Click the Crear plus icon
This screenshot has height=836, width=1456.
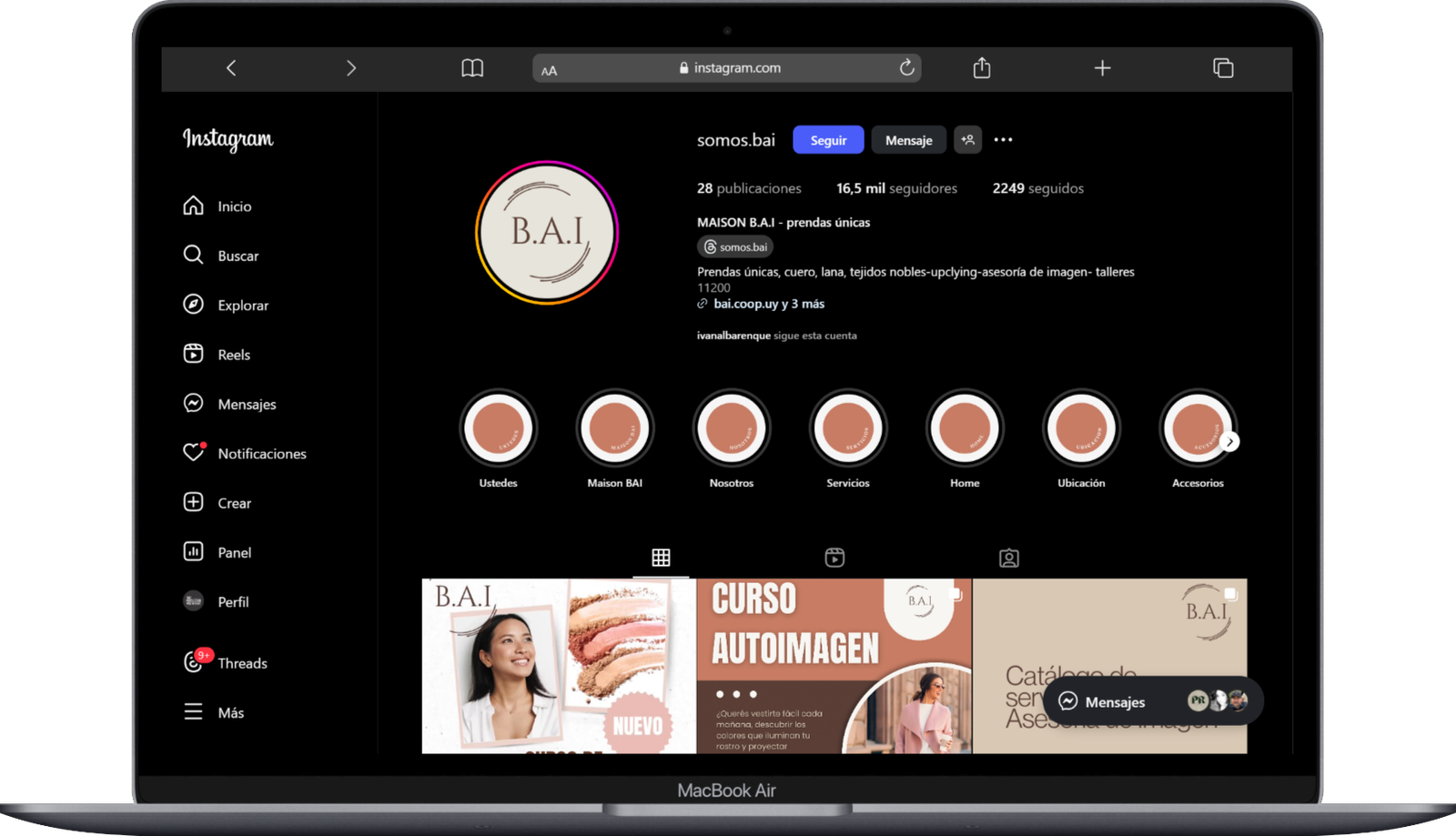[193, 502]
